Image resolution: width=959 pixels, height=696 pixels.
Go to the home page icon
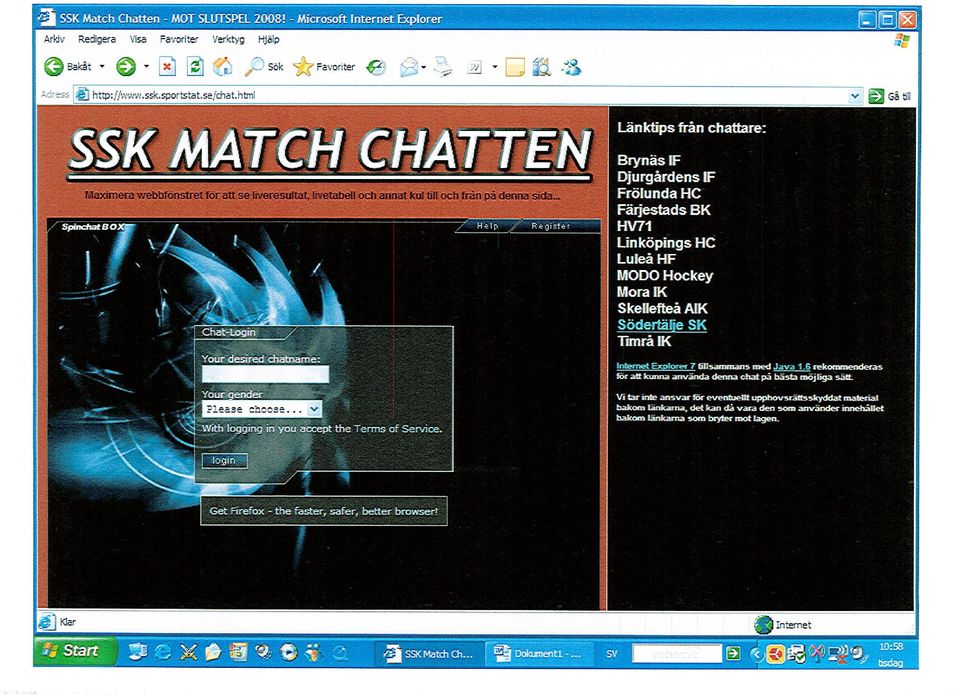[x=223, y=67]
